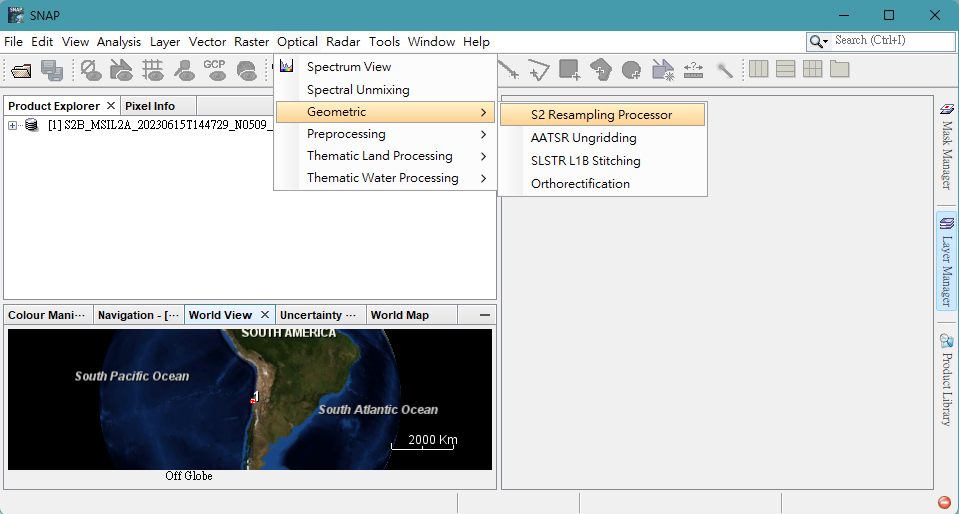Switch to the Uncertainty tab
Screen dimensions: 959x514
click(x=318, y=315)
